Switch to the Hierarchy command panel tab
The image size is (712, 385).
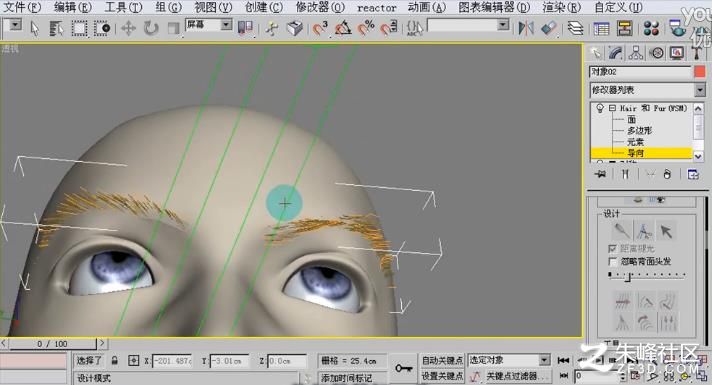pos(636,53)
